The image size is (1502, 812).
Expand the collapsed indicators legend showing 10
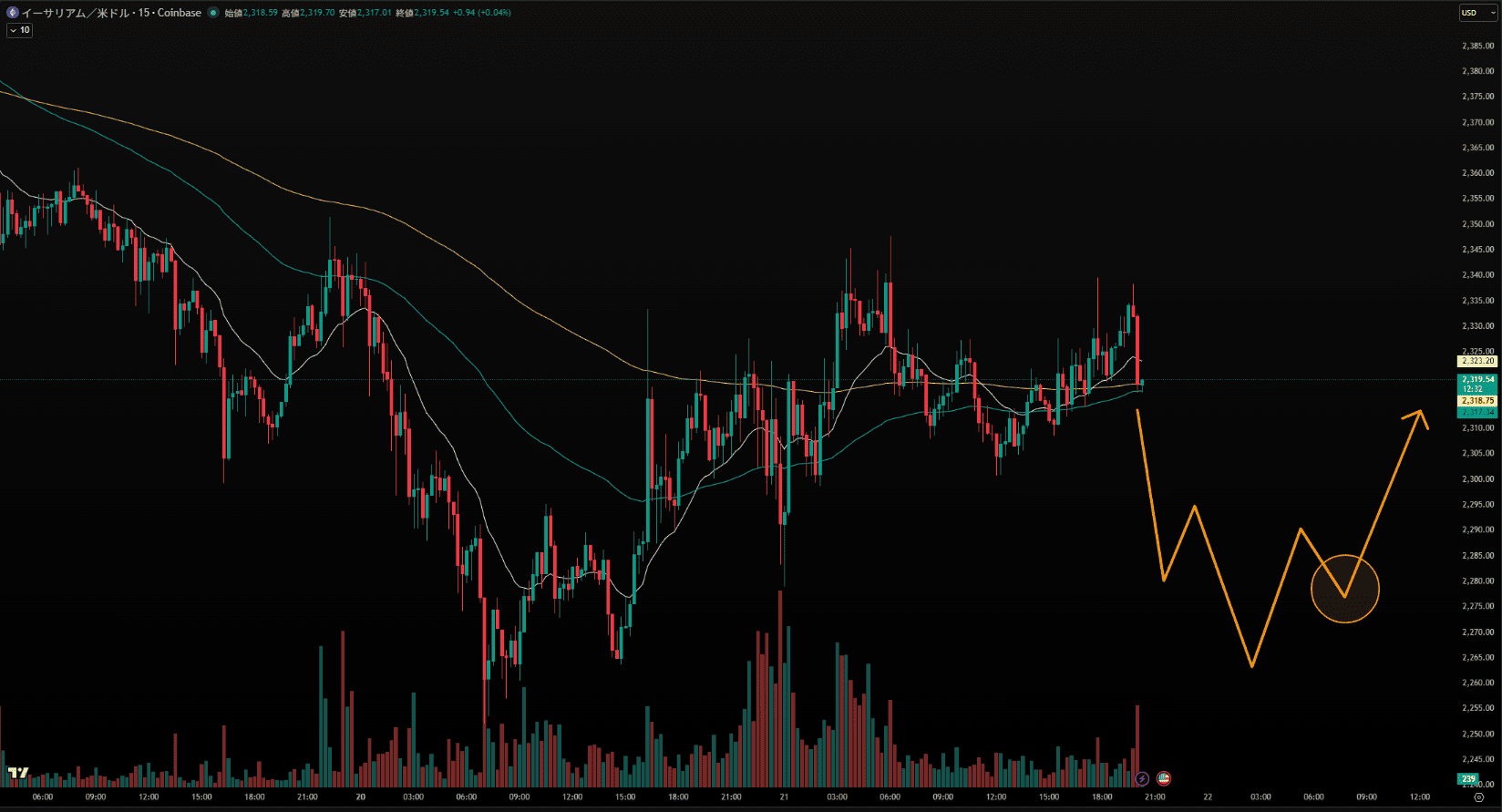19,30
